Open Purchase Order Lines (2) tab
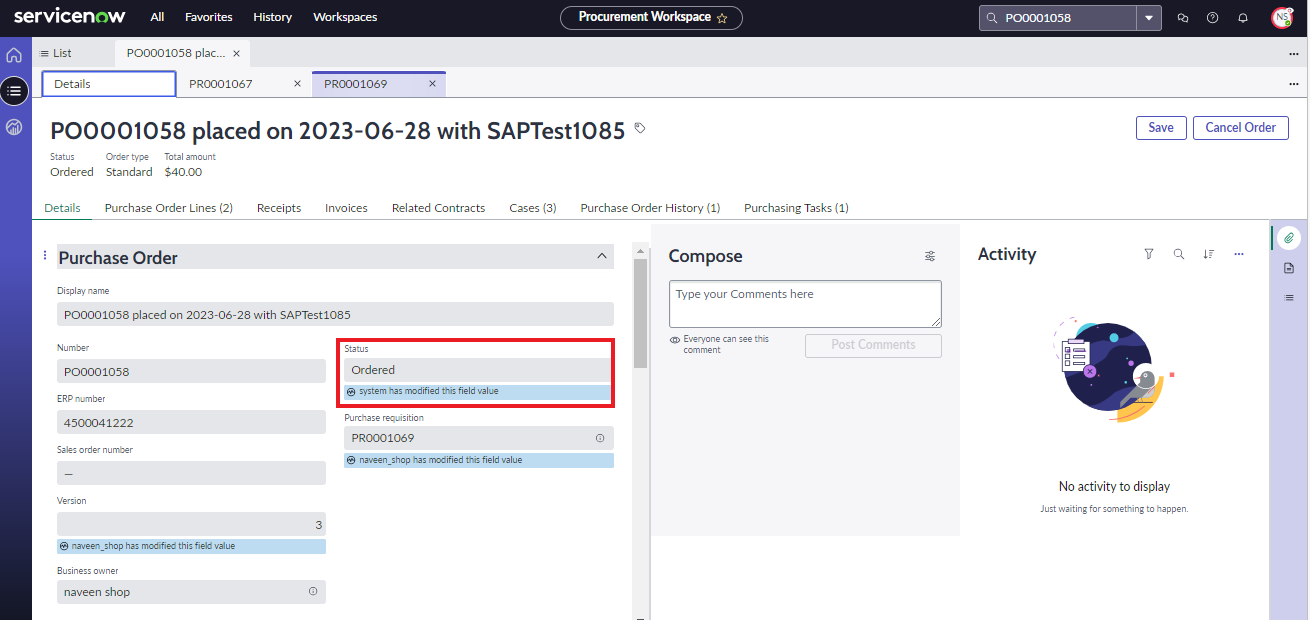Viewport: 1310px width, 620px height. coord(169,208)
